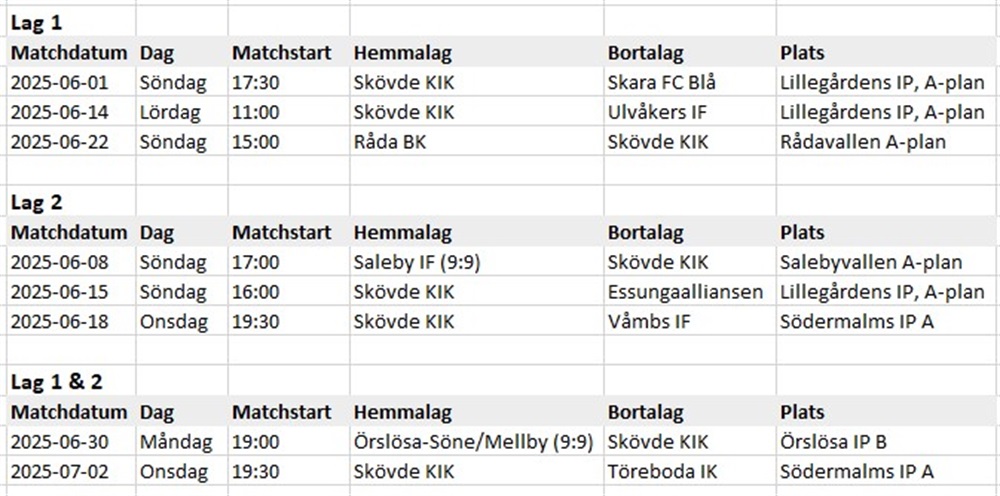The image size is (1000, 496).
Task: Select the date cell 2025-07-02
Action: click(x=72, y=472)
